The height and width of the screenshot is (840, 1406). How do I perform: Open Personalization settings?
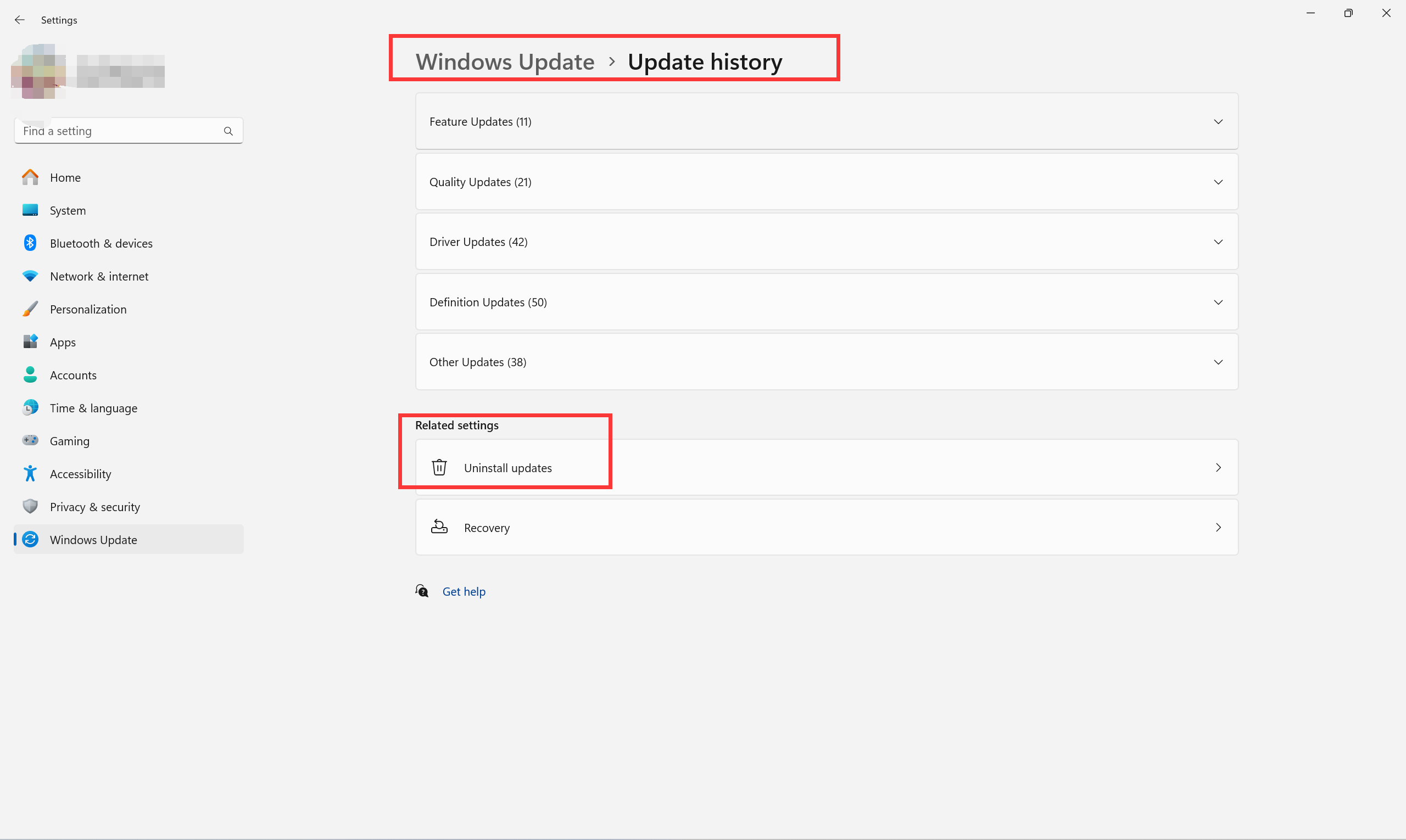[x=129, y=309]
